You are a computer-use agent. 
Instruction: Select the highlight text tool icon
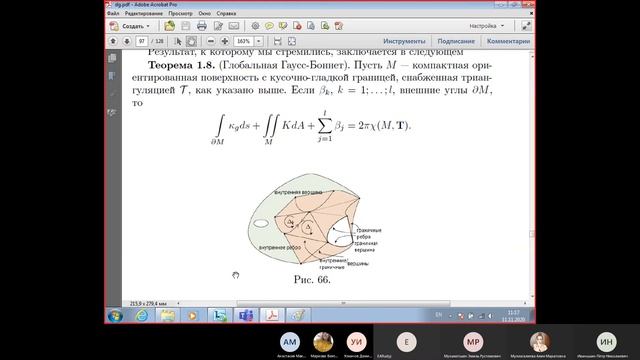click(283, 26)
